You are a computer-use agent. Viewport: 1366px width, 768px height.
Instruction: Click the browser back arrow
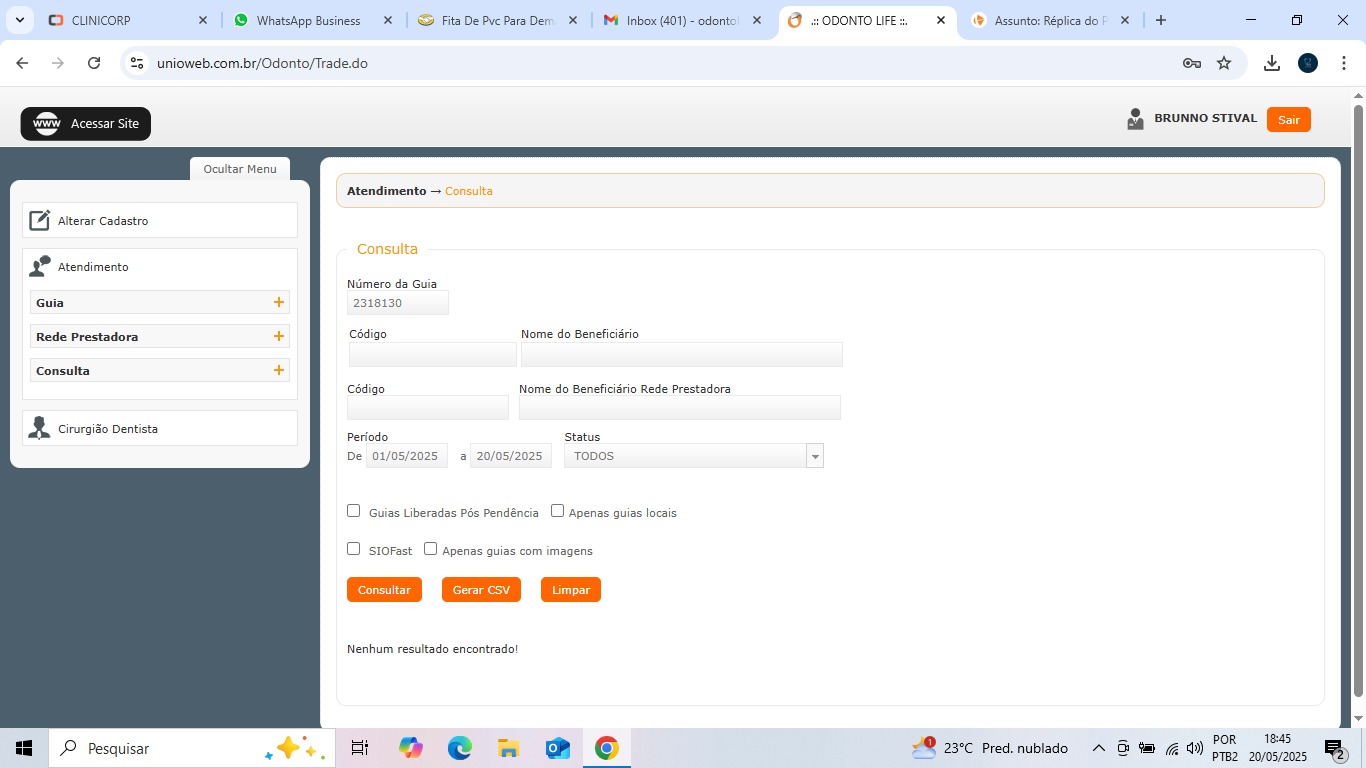22,63
